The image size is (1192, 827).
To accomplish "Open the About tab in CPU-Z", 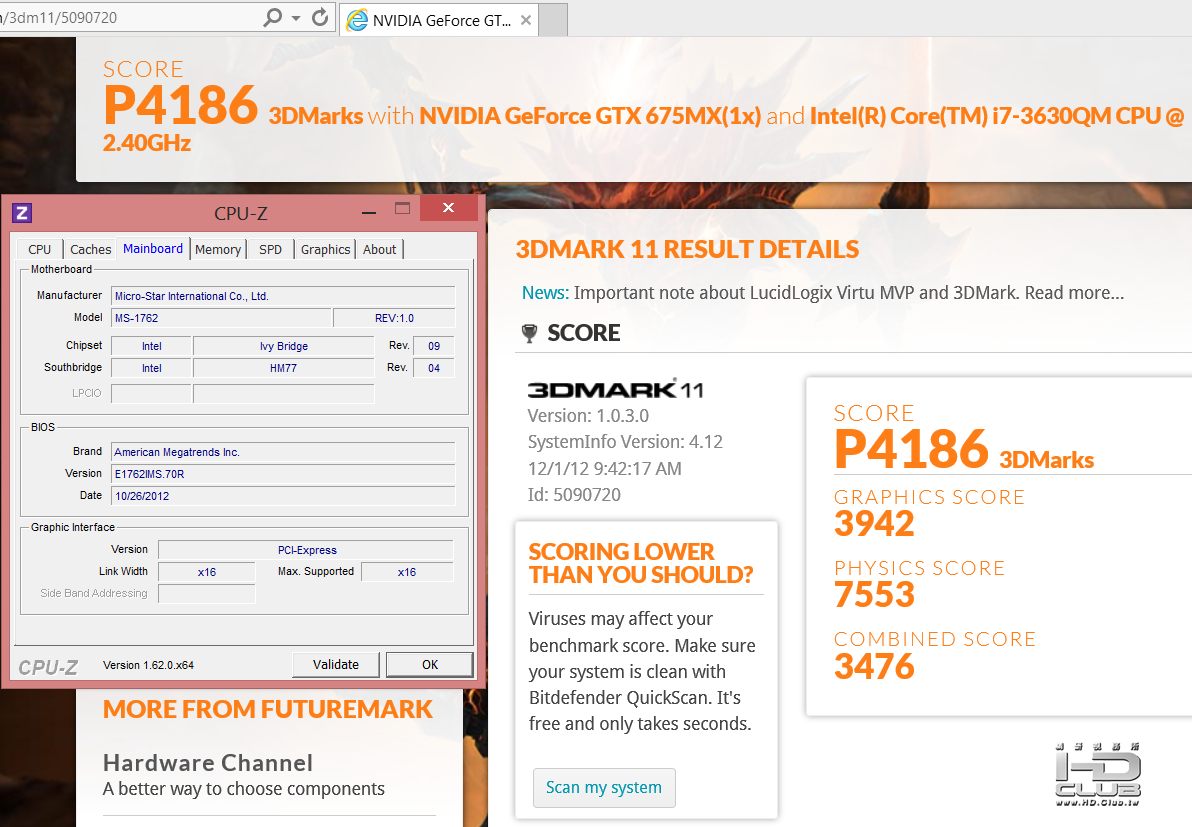I will (379, 249).
